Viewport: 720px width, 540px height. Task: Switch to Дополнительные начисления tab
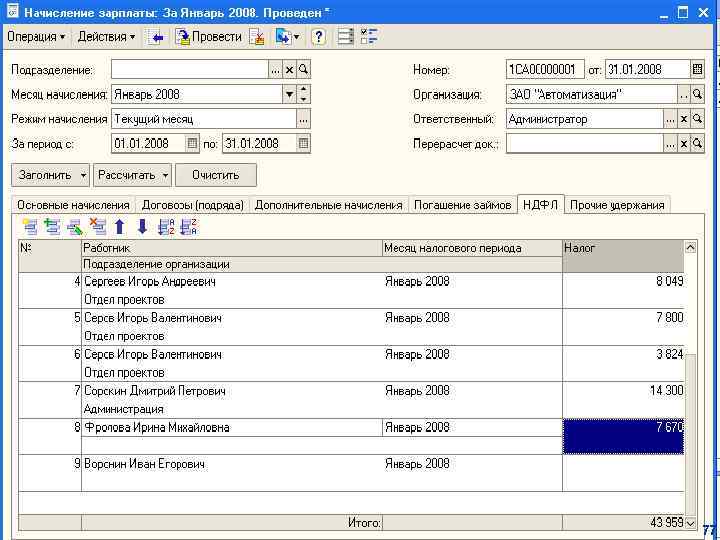coord(328,205)
